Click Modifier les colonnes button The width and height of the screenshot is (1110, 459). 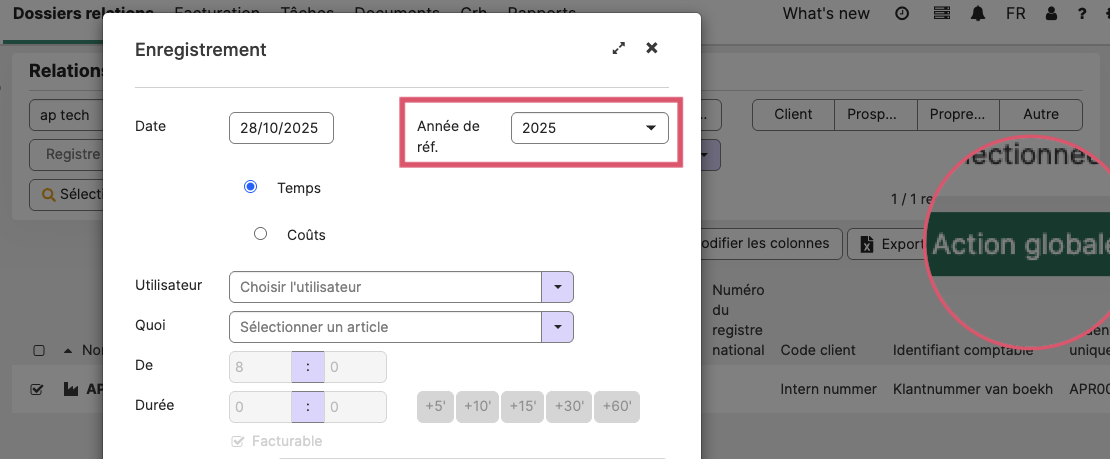pos(771,244)
